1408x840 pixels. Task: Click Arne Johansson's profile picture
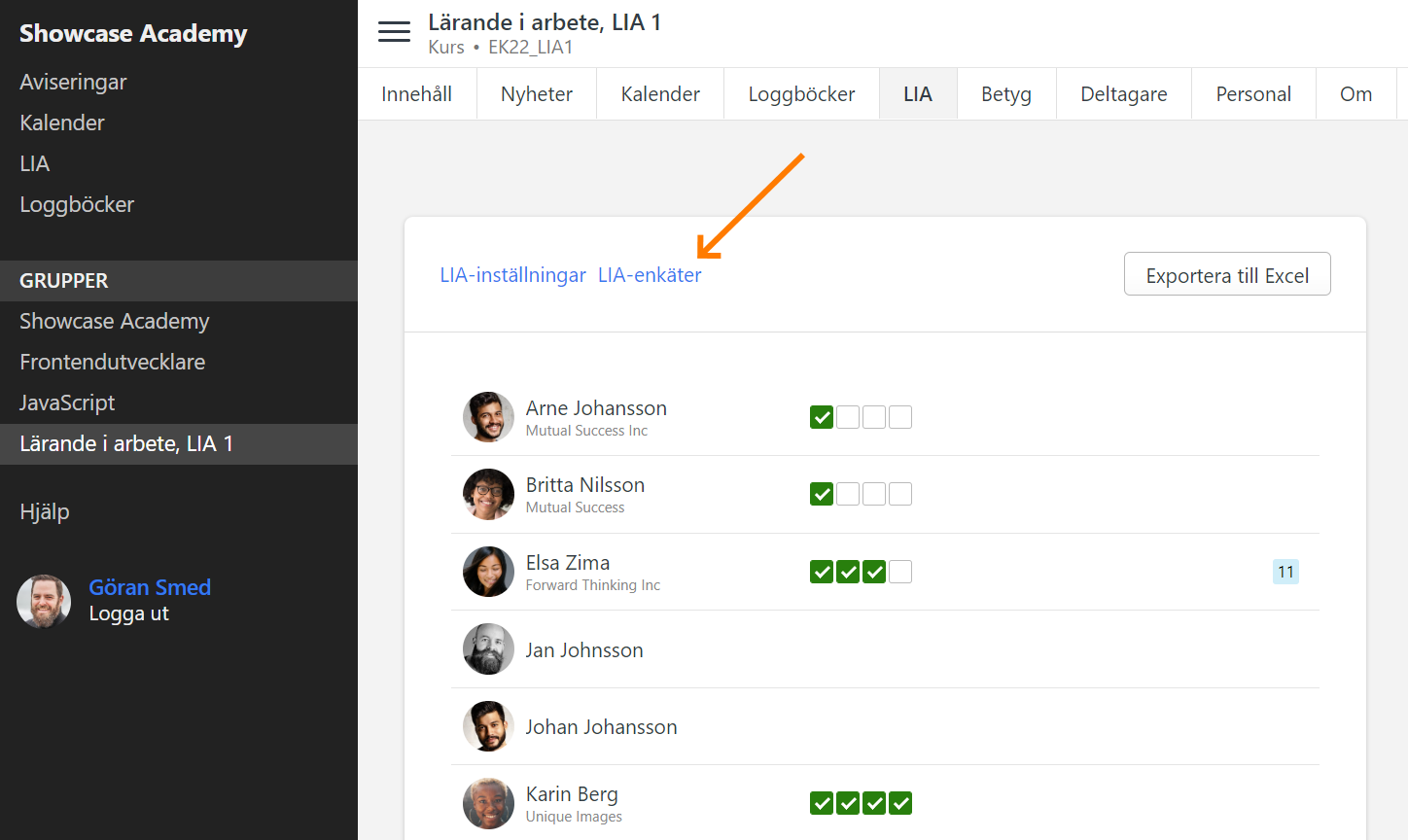pos(488,417)
